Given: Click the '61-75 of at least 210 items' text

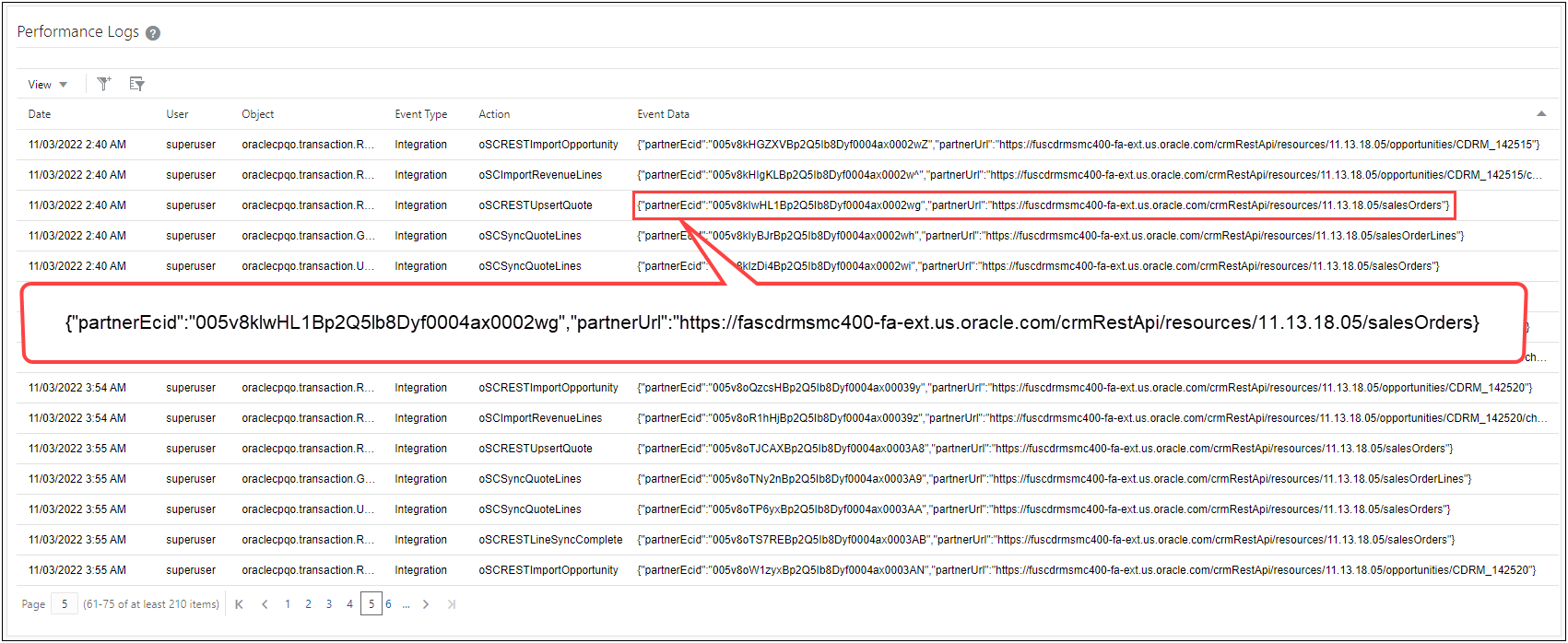Looking at the screenshot, I should pos(151,604).
